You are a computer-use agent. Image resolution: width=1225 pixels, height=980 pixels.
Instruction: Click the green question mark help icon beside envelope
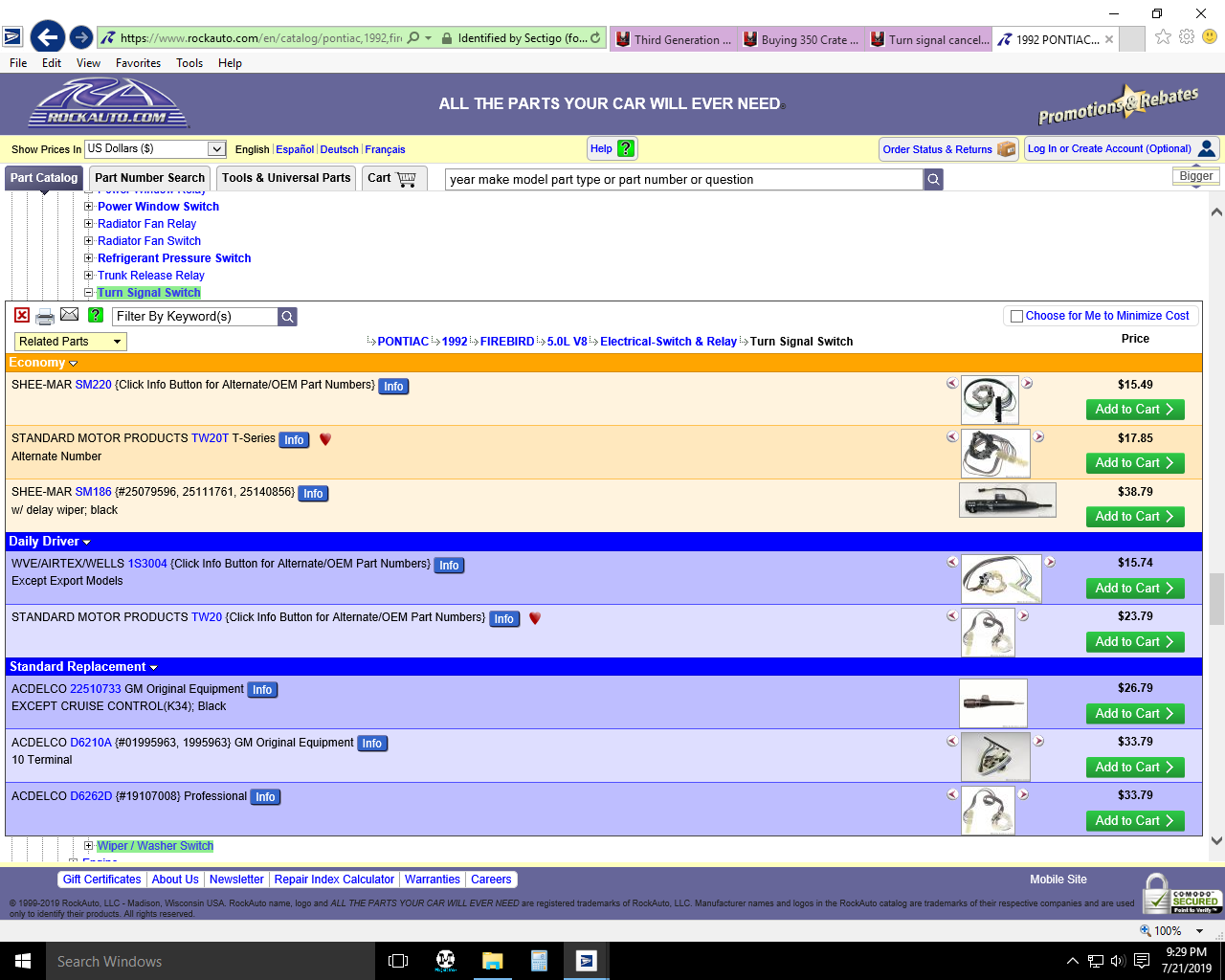tap(95, 315)
